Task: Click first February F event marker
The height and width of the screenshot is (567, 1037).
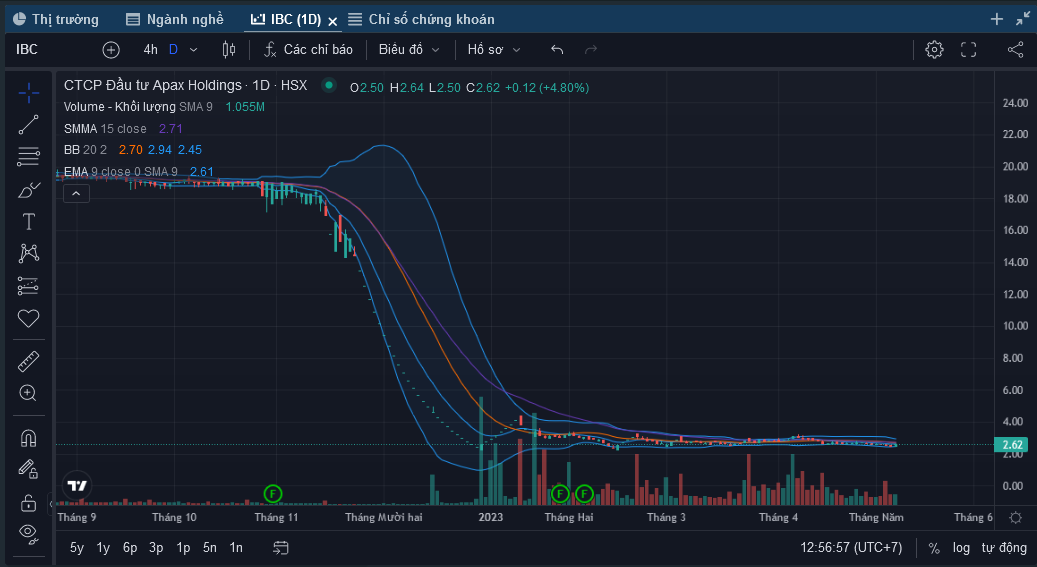Action: 560,493
